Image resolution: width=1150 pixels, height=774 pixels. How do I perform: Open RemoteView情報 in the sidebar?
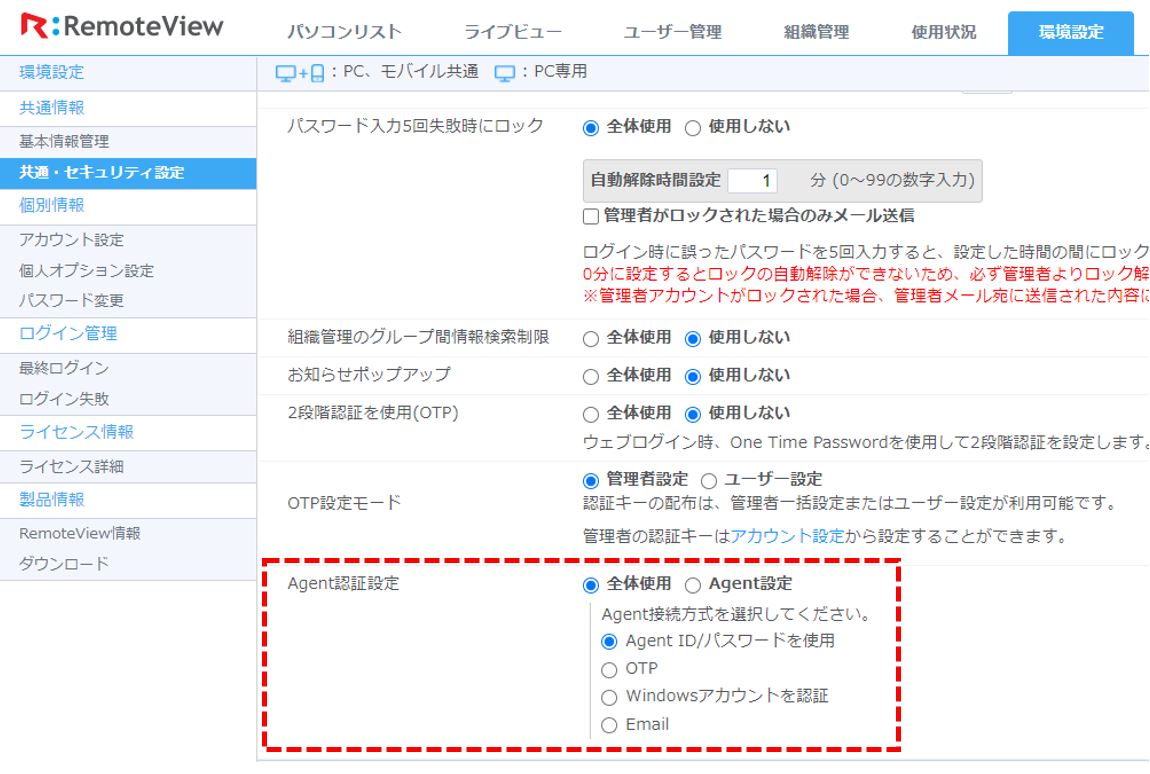pyautogui.click(x=79, y=534)
